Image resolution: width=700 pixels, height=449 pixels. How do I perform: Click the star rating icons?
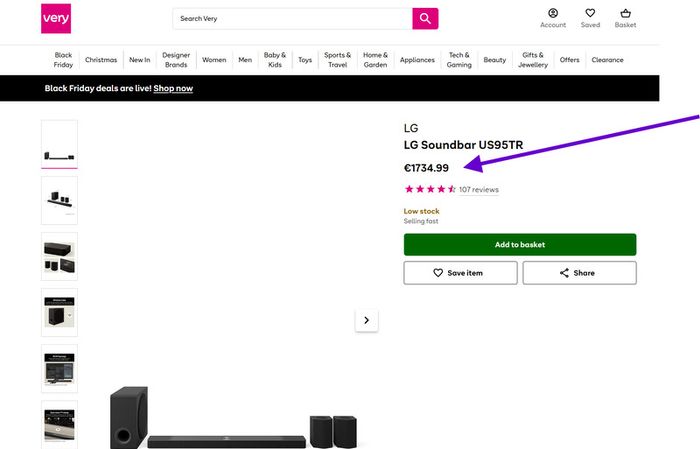429,189
